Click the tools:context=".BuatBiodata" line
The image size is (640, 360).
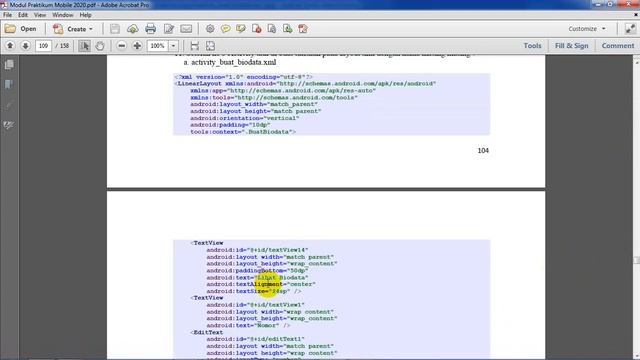[243, 132]
